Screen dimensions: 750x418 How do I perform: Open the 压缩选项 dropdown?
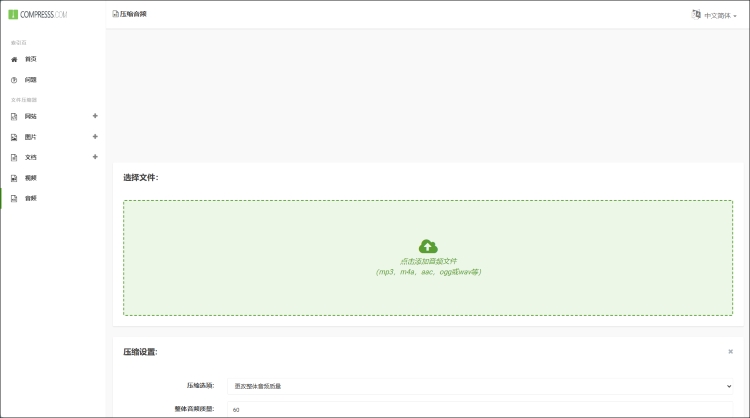click(x=480, y=385)
